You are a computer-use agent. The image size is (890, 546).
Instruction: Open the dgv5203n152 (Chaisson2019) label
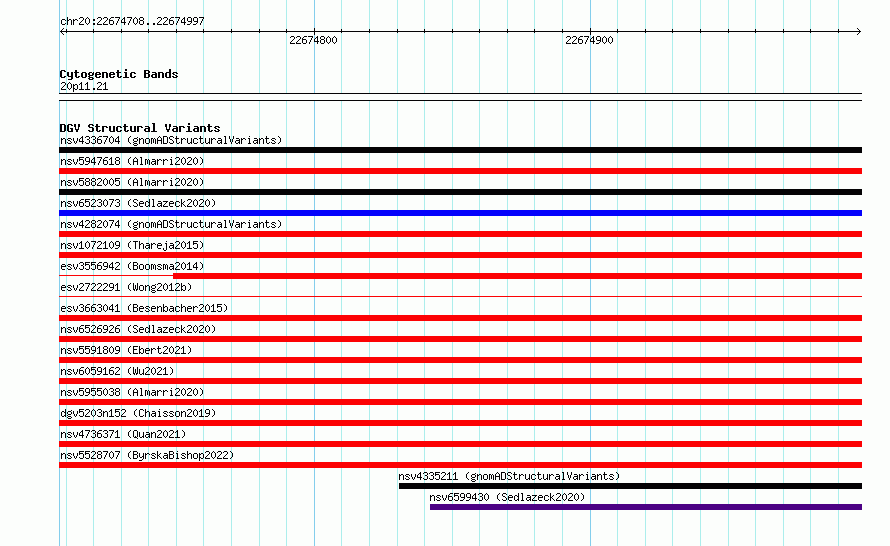tap(138, 413)
